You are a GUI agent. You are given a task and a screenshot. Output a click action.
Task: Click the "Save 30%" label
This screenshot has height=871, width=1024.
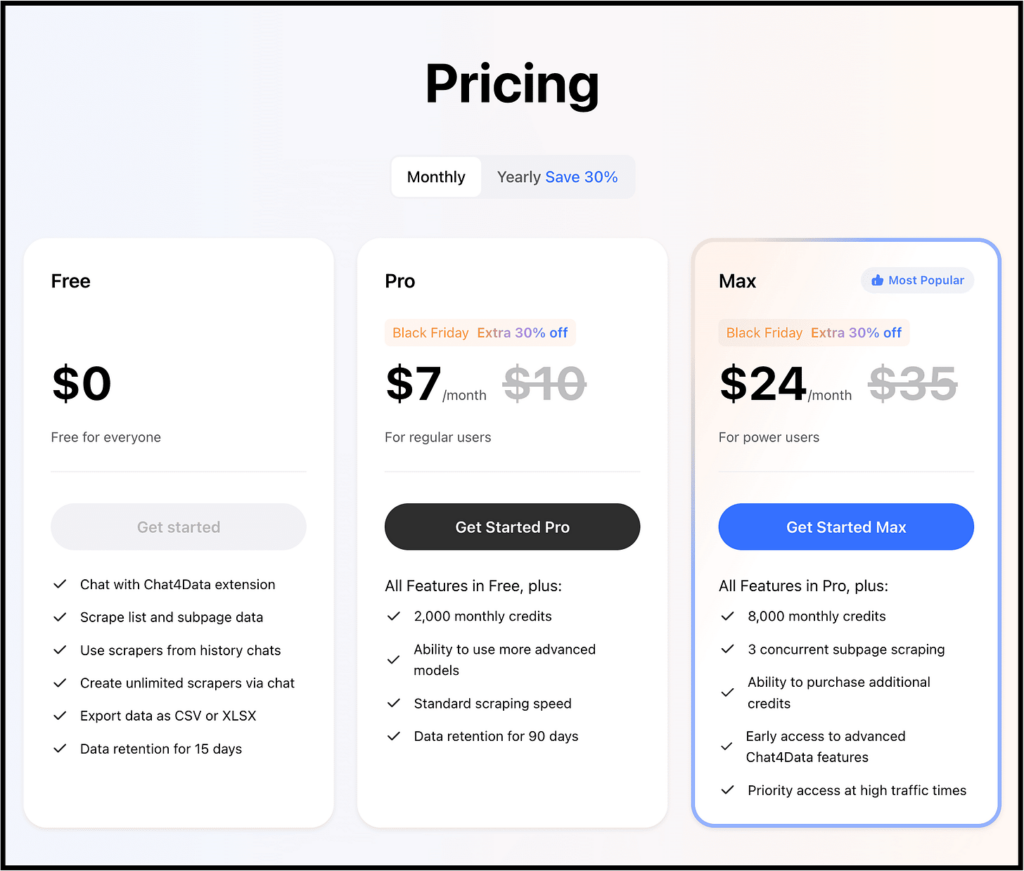581,176
